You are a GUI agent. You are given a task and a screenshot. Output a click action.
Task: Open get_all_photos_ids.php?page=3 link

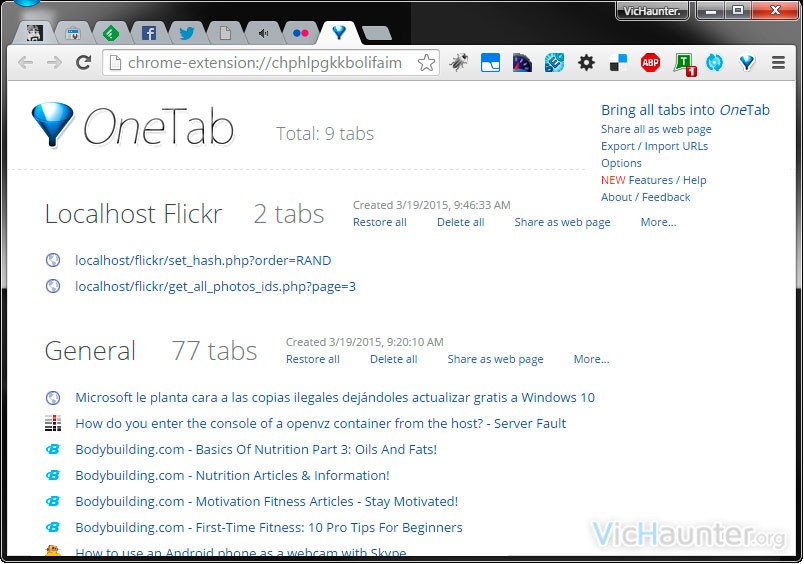click(x=215, y=287)
